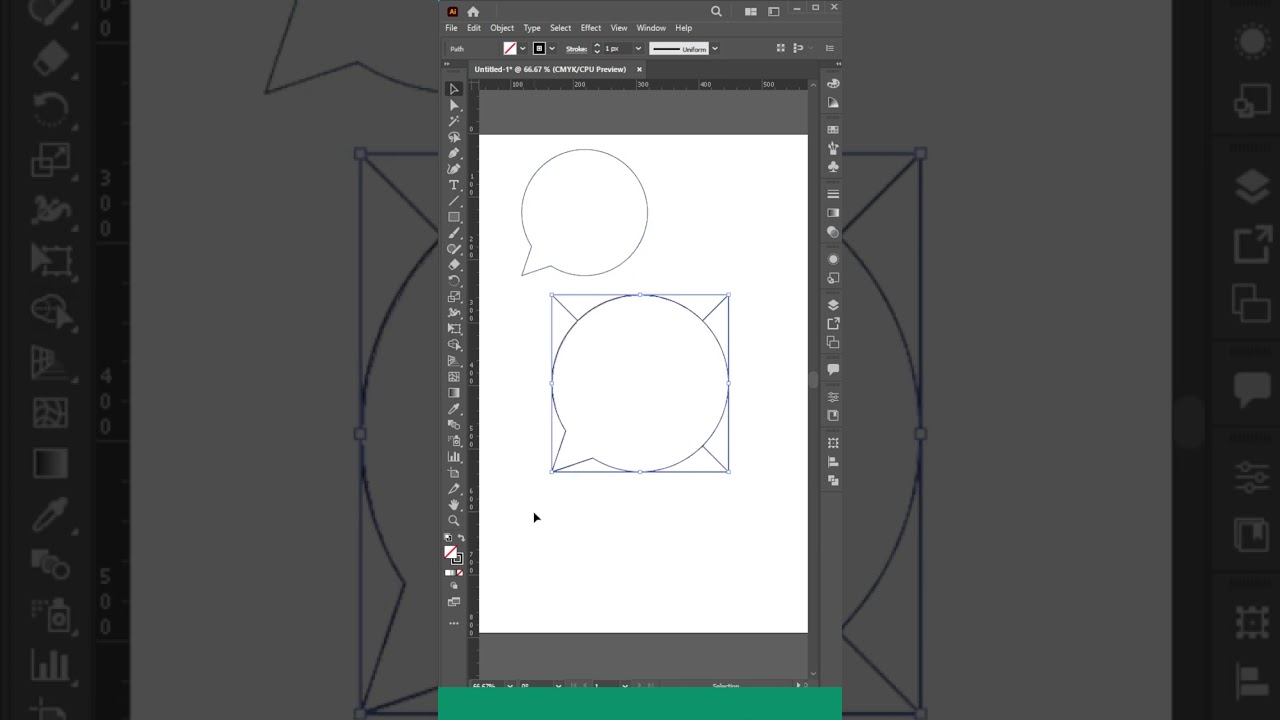The height and width of the screenshot is (720, 1280).
Task: Open the Layers panel icon
Action: (833, 305)
